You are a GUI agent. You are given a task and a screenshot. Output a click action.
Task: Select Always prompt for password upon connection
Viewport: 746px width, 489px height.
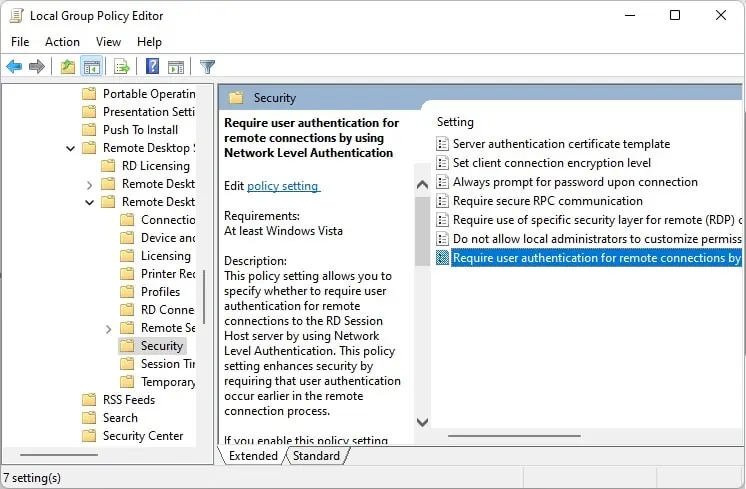[575, 182]
